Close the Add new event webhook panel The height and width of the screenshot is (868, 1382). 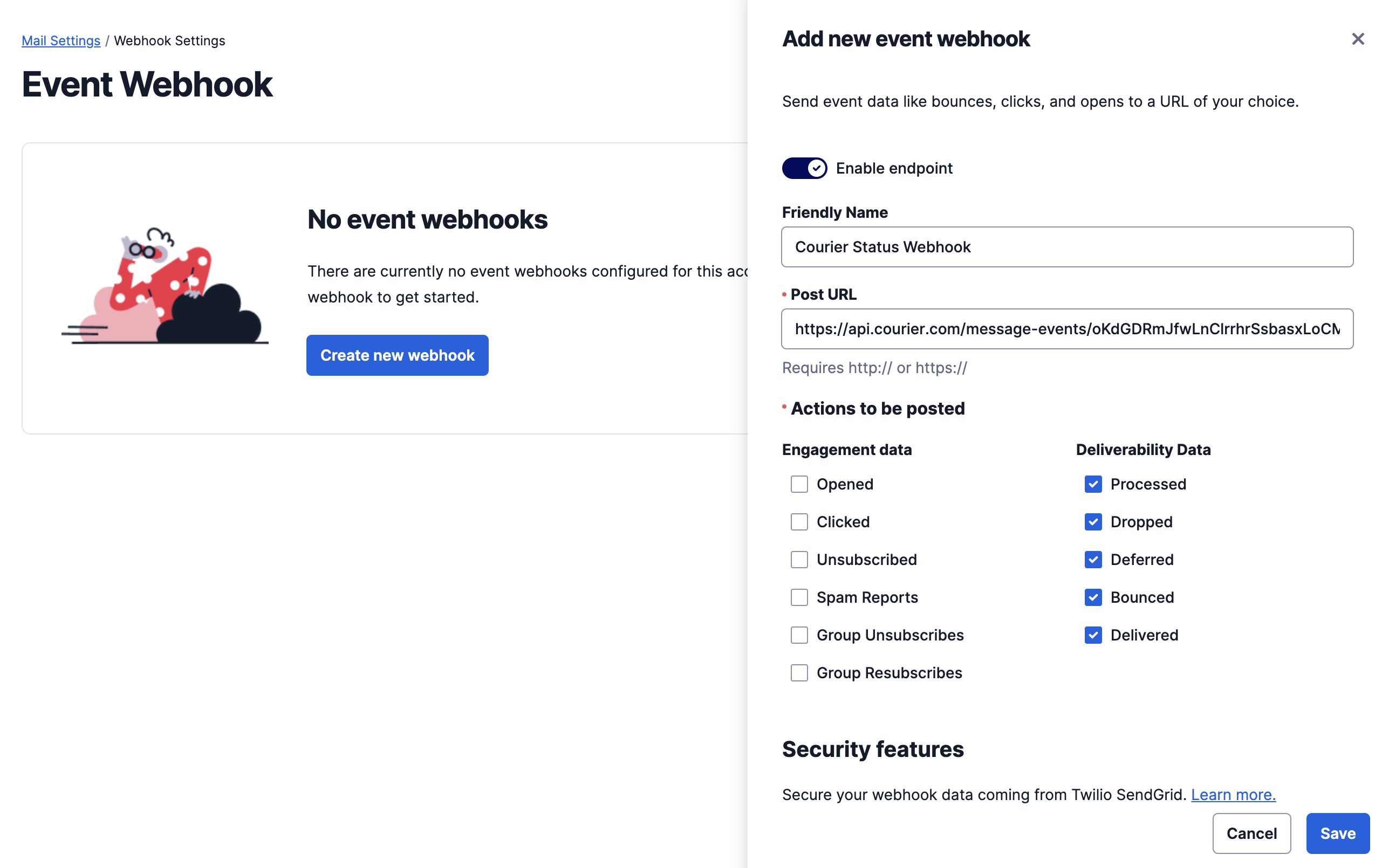coord(1357,39)
